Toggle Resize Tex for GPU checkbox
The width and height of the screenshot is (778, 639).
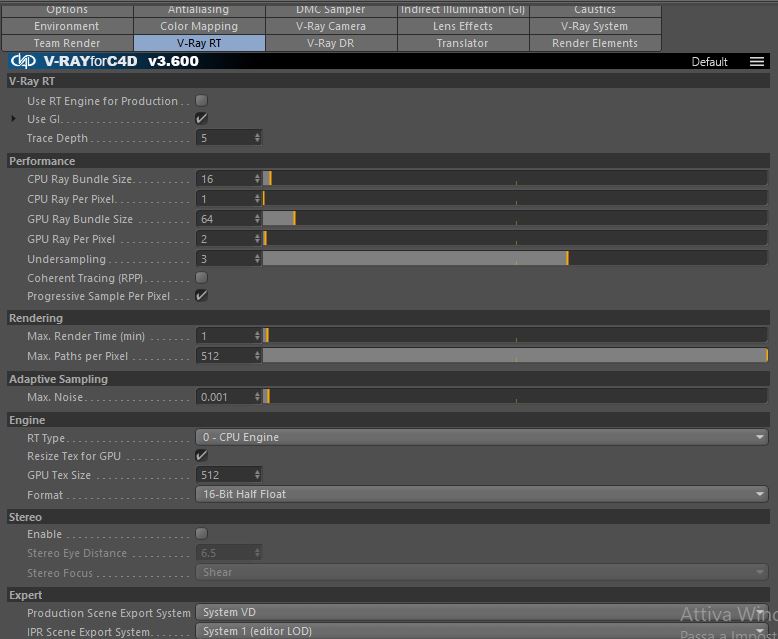pos(201,455)
